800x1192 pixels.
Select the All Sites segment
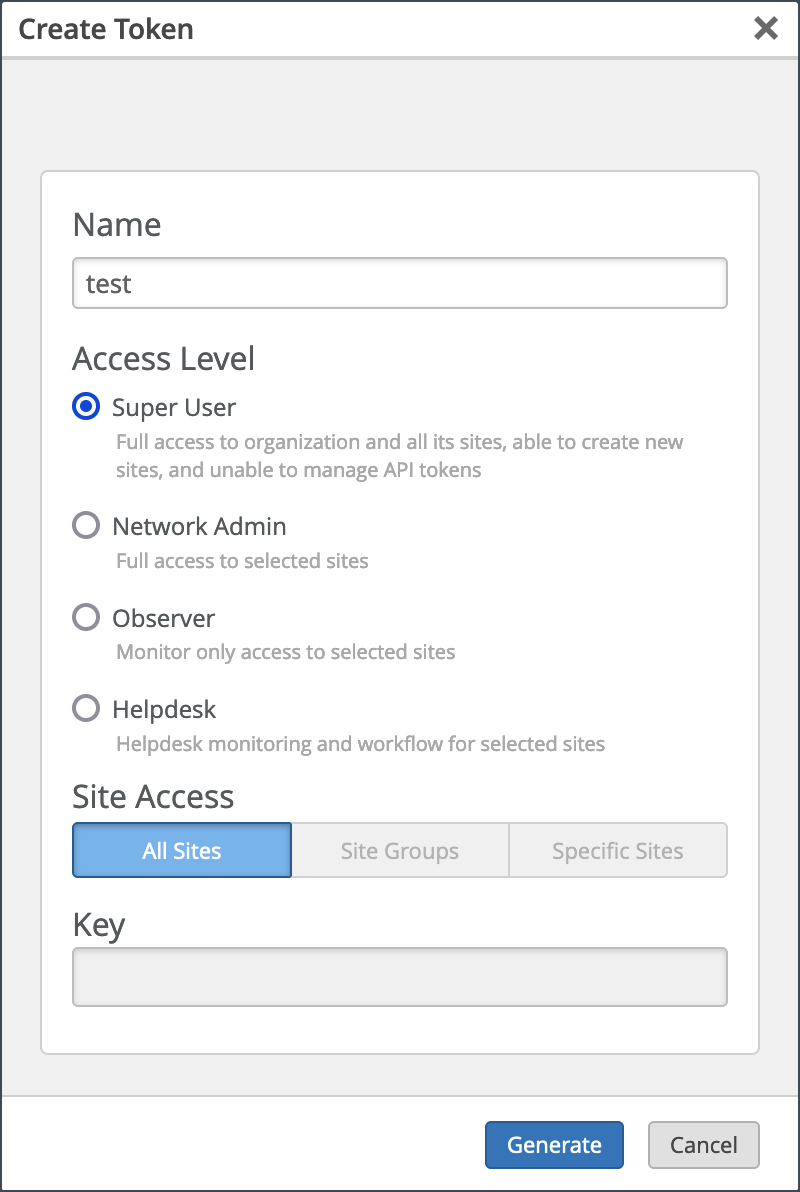pyautogui.click(x=182, y=851)
